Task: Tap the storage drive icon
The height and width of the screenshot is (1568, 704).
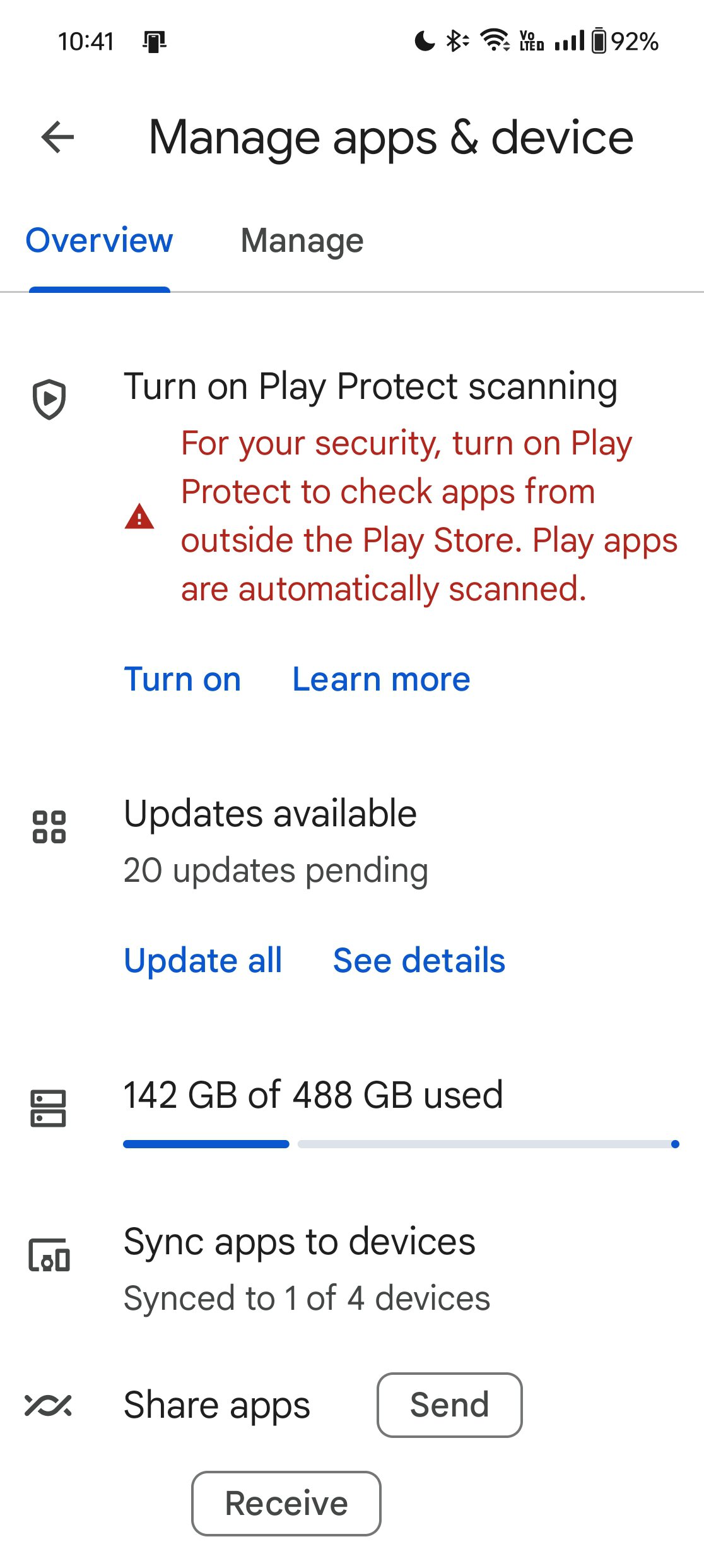Action: (x=48, y=1108)
